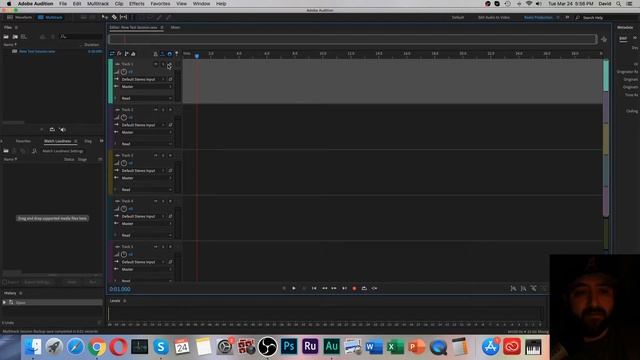This screenshot has height=360, width=640.
Task: Switch to the Match Loudness tab
Action: [58, 141]
